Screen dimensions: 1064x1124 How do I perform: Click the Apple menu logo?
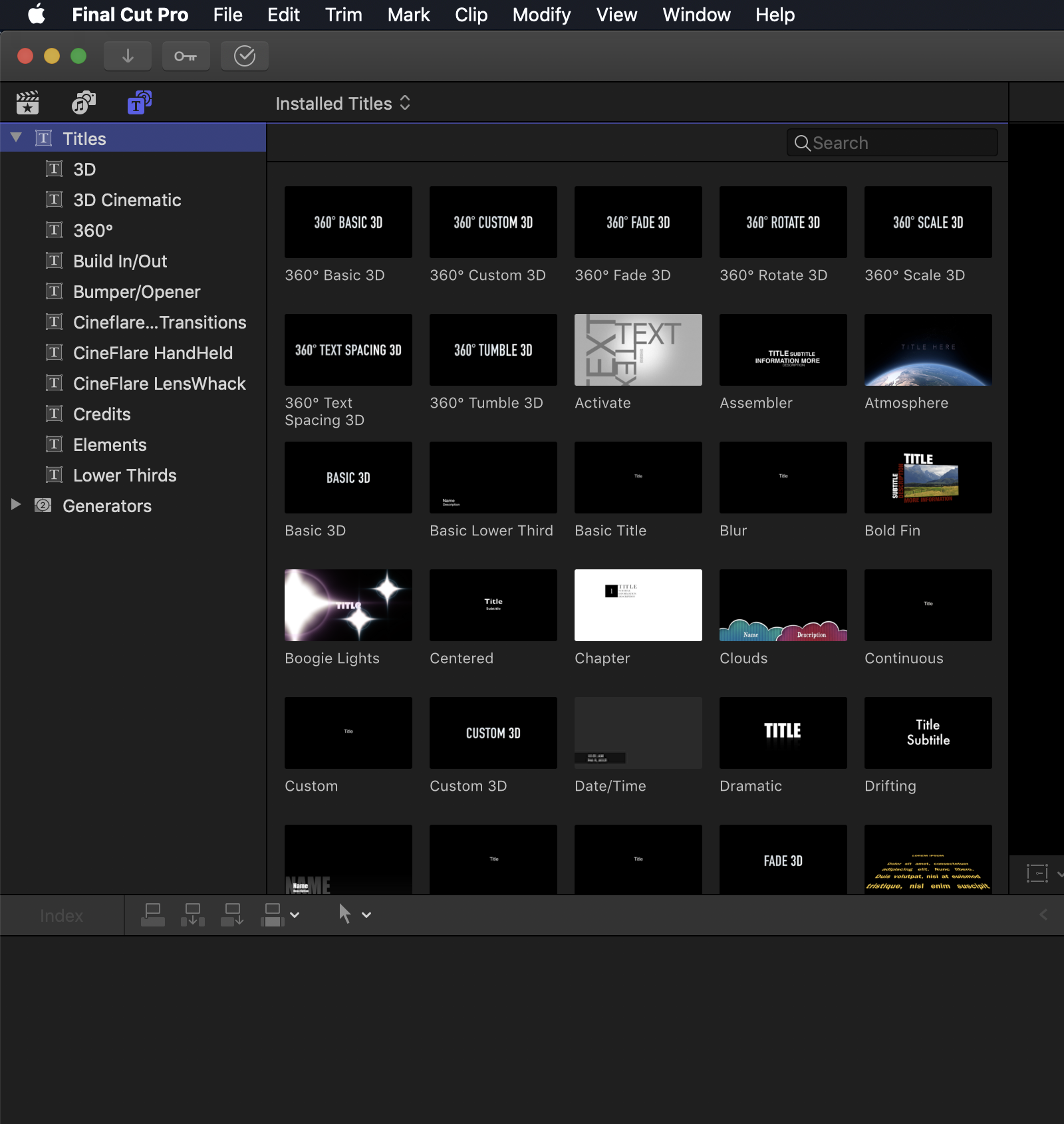(x=37, y=14)
